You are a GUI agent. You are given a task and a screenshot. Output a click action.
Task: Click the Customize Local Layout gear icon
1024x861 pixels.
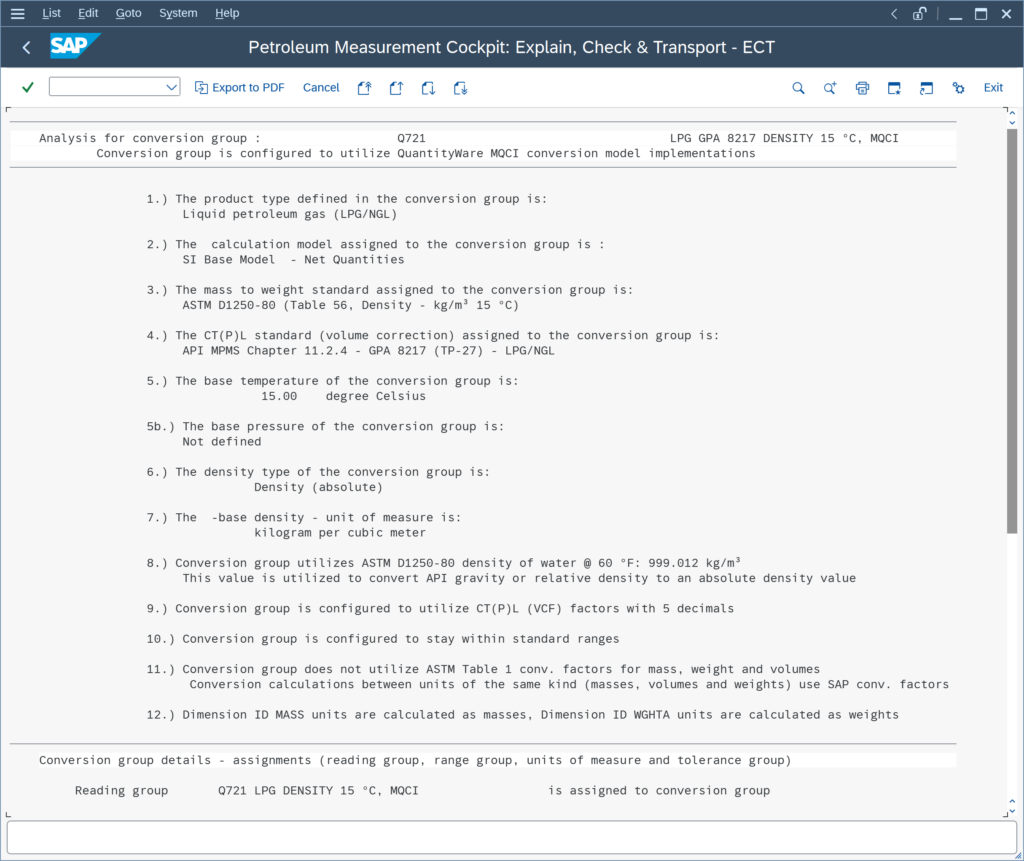click(958, 88)
